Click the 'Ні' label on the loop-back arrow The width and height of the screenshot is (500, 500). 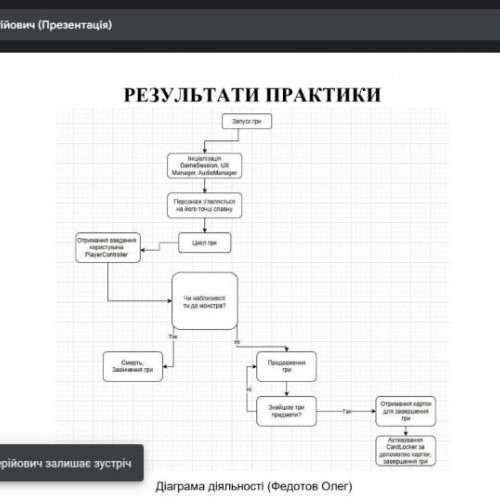[249, 389]
